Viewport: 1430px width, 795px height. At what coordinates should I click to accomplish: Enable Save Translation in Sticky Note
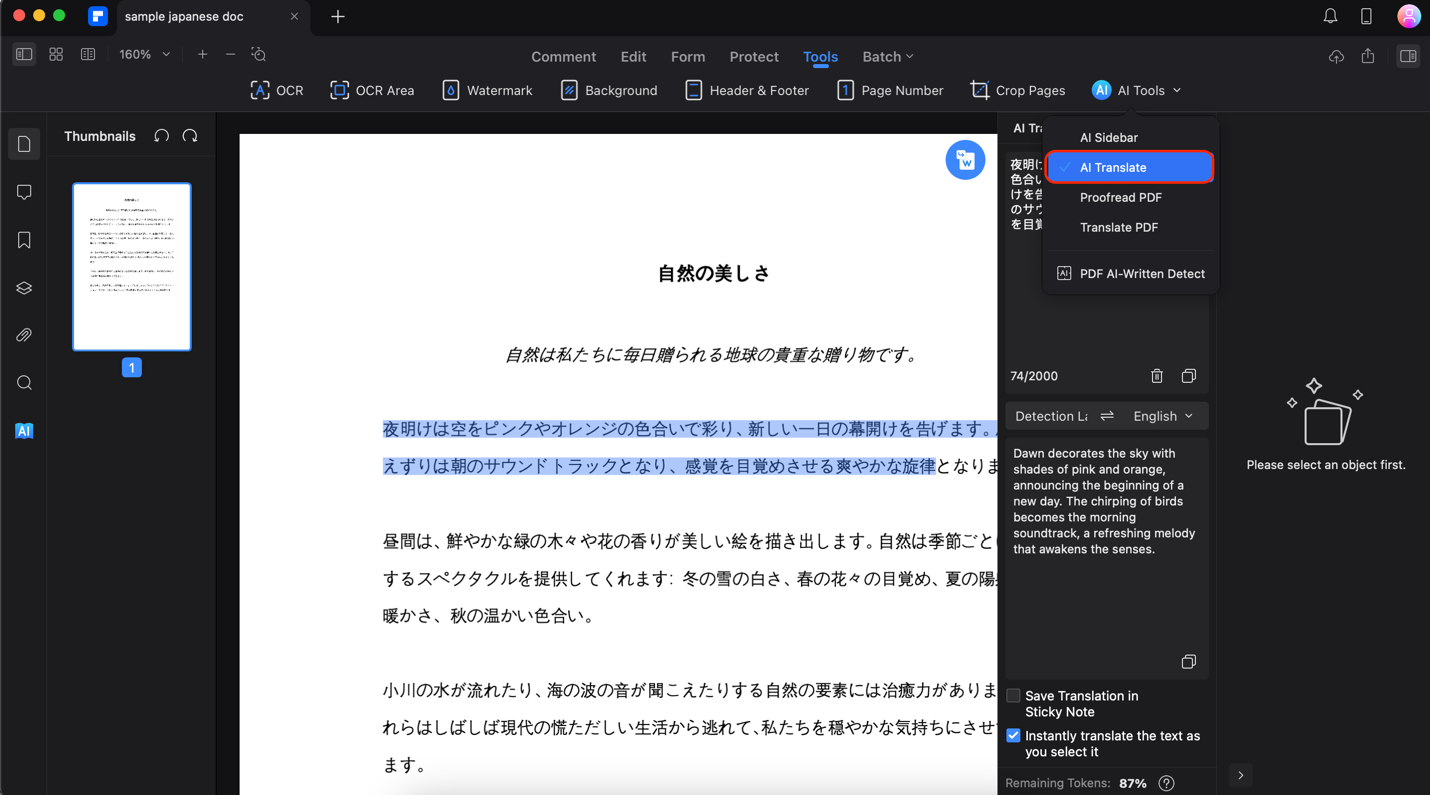click(x=1013, y=696)
